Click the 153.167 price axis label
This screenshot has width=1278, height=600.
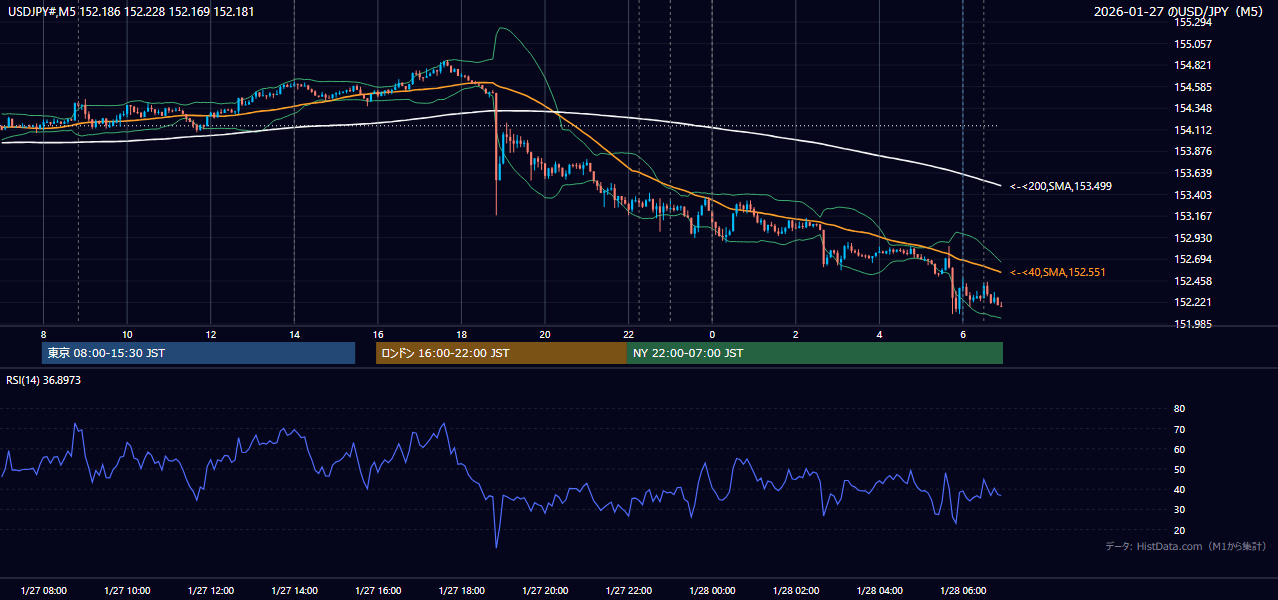click(x=1193, y=216)
